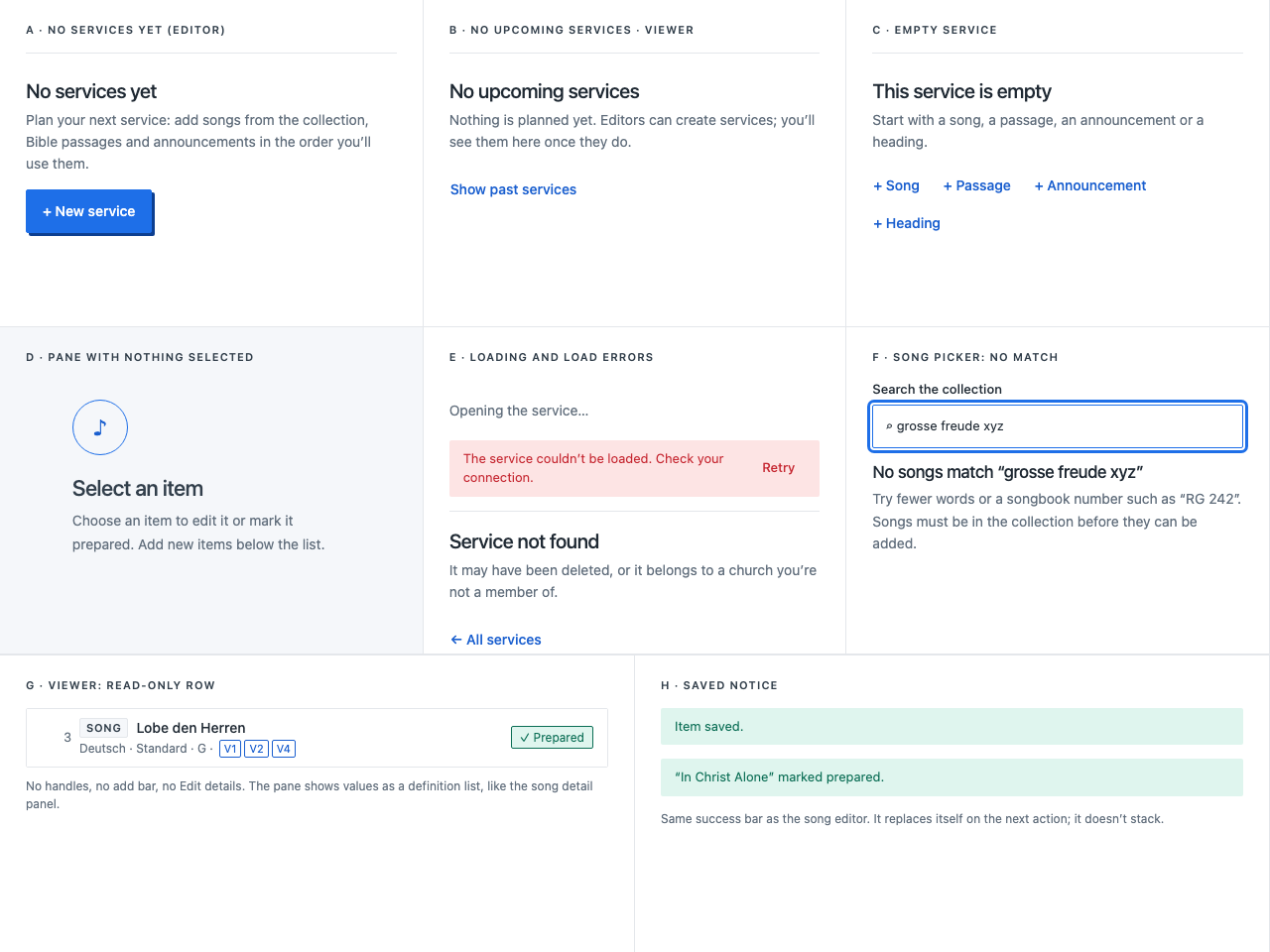Click the music note icon circle

(100, 427)
